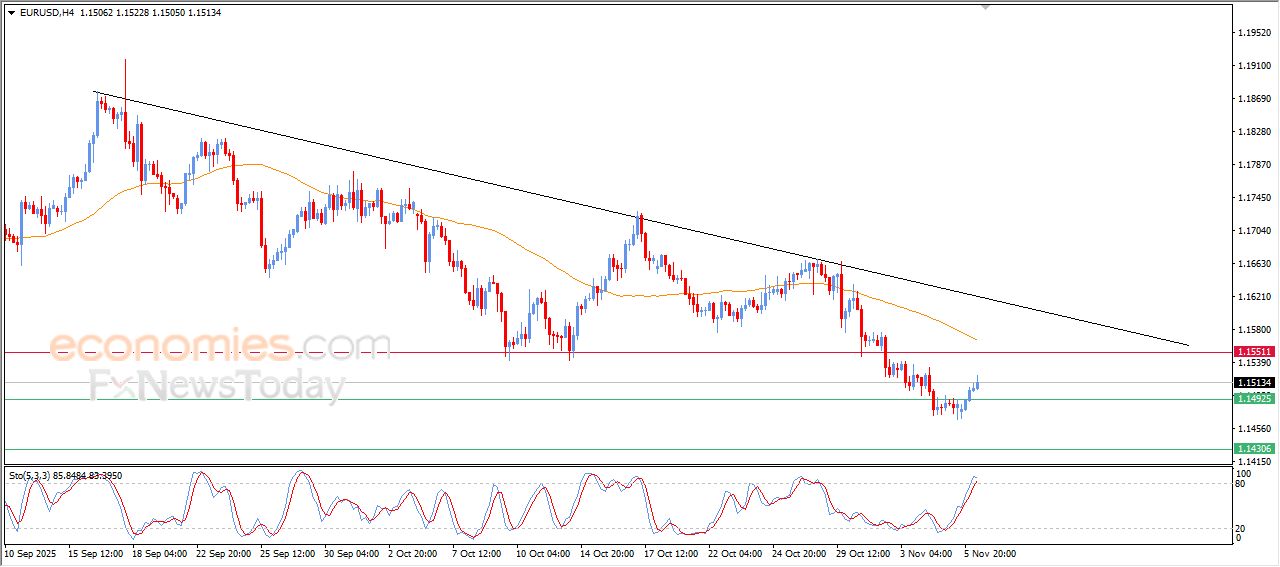
Task: Click the green 1.14925 price label
Action: pyautogui.click(x=1253, y=399)
